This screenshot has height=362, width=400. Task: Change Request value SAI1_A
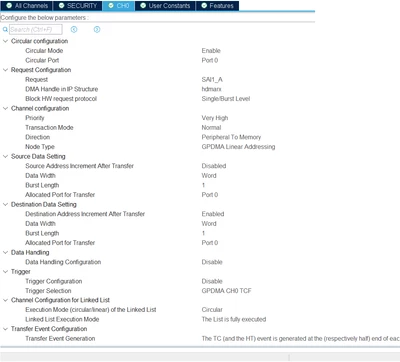click(x=212, y=80)
